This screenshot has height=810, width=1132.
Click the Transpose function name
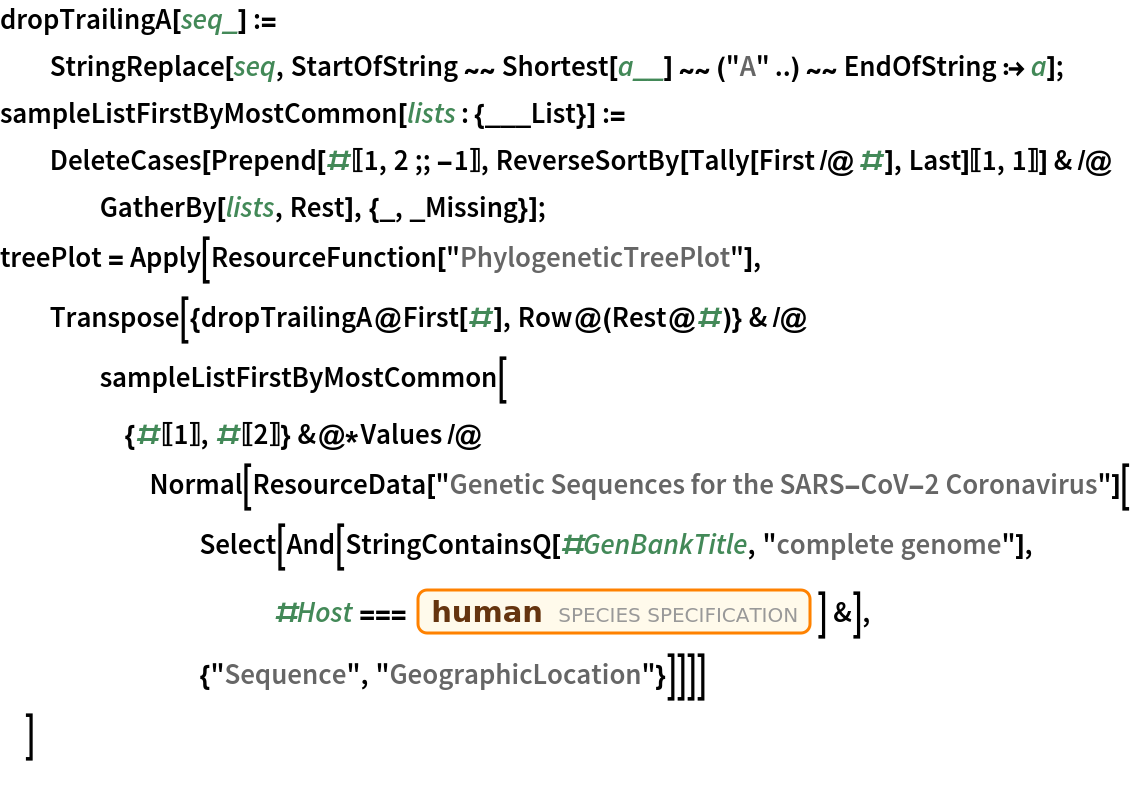(x=110, y=319)
